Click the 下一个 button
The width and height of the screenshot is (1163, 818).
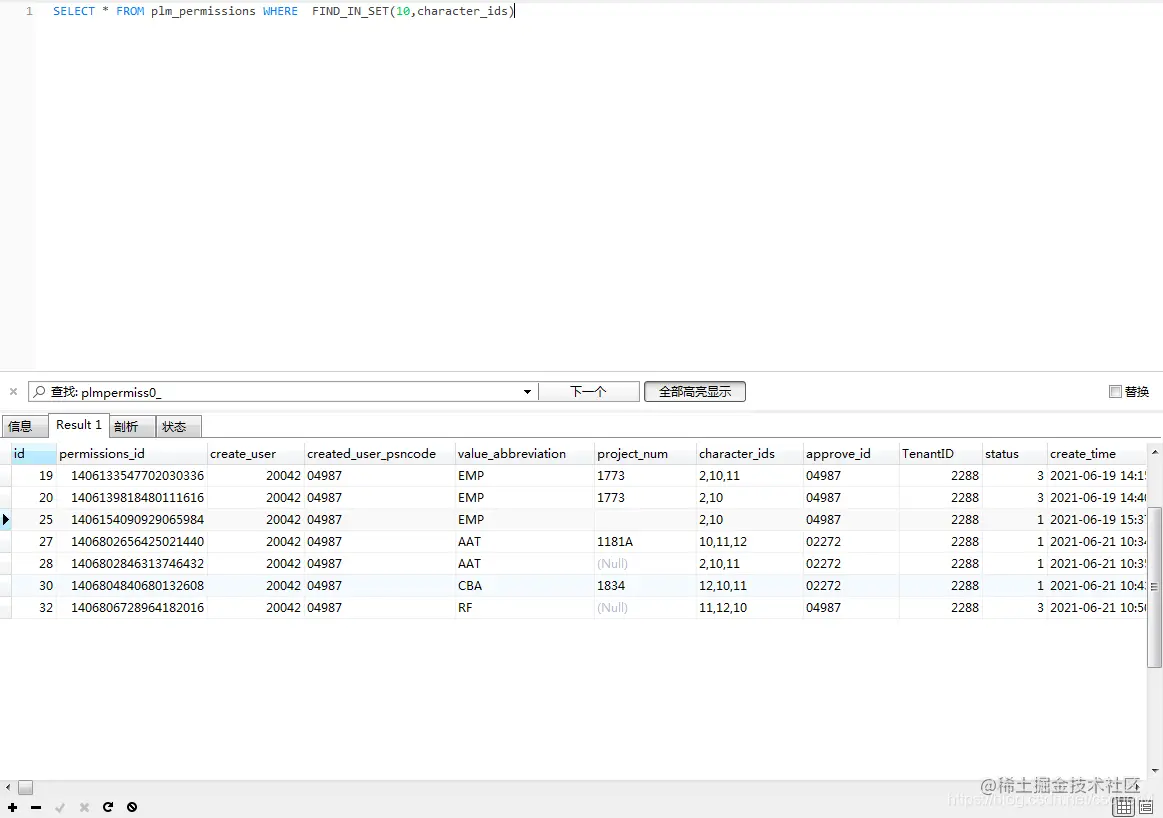(588, 392)
